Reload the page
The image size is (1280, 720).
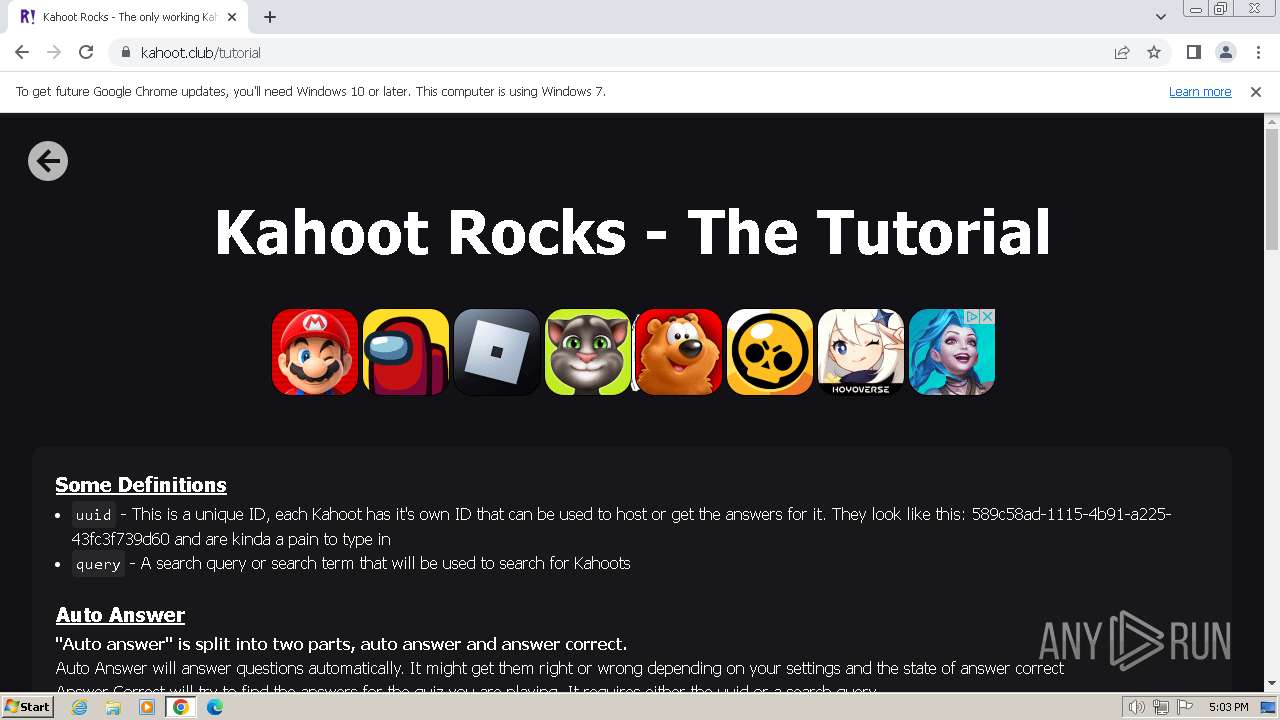[x=86, y=52]
